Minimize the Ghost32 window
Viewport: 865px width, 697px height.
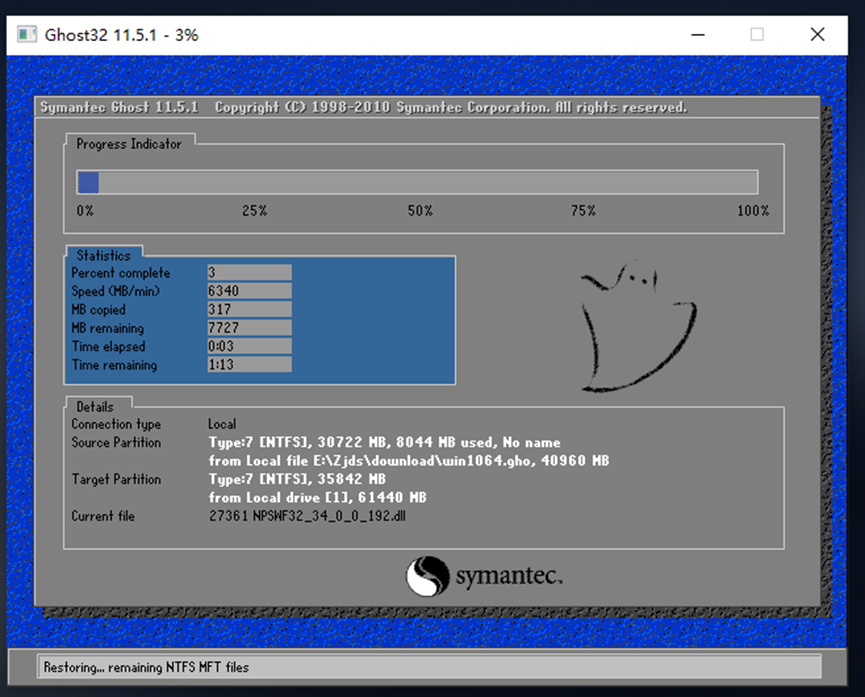pos(698,35)
